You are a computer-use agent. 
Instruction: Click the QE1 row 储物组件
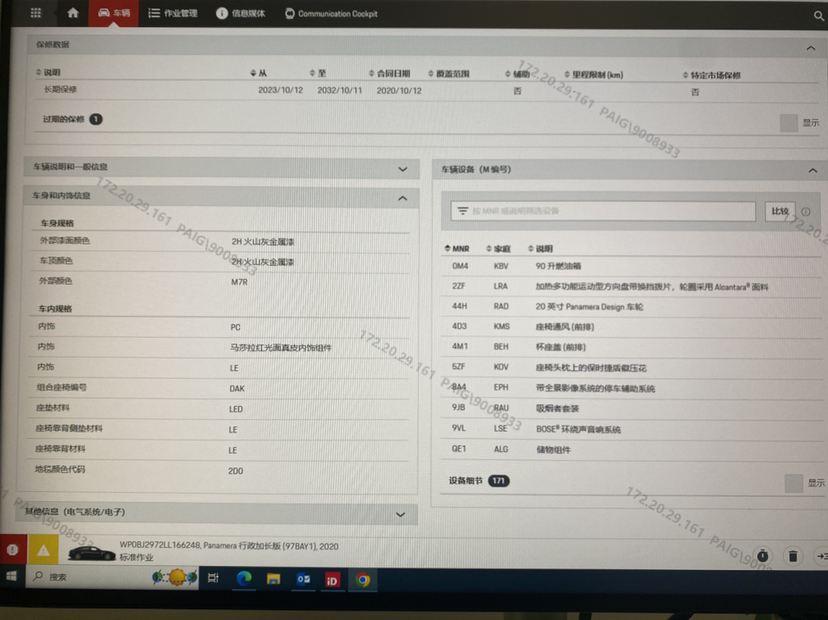(x=631, y=449)
